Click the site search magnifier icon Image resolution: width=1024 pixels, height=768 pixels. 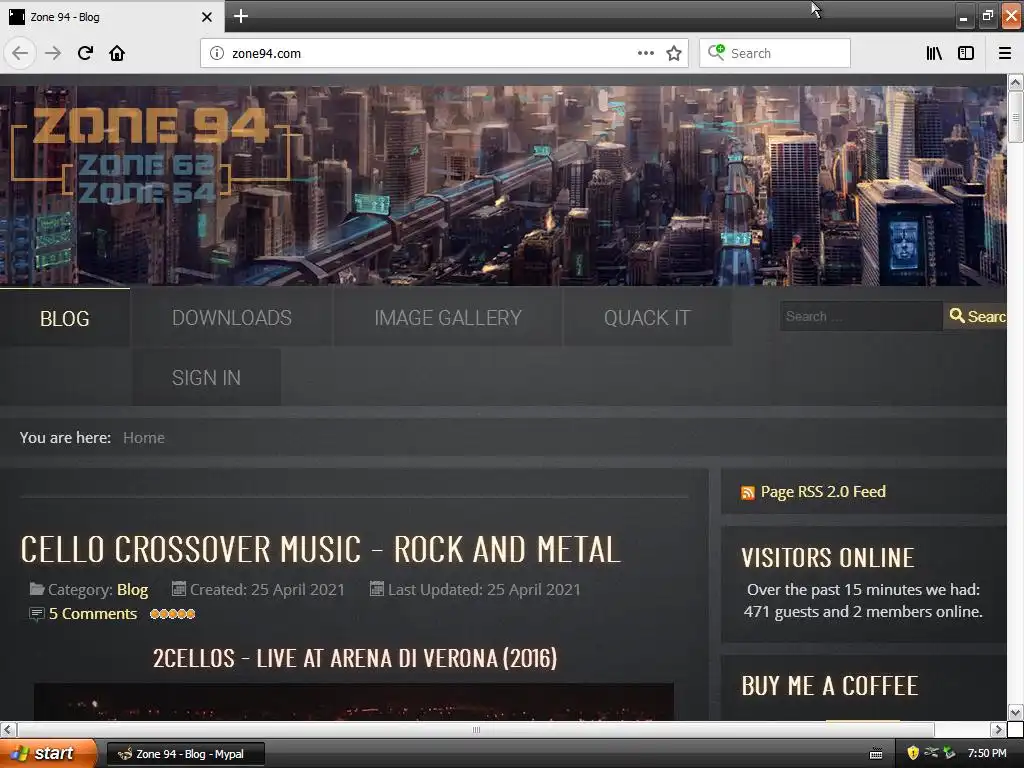pos(957,316)
